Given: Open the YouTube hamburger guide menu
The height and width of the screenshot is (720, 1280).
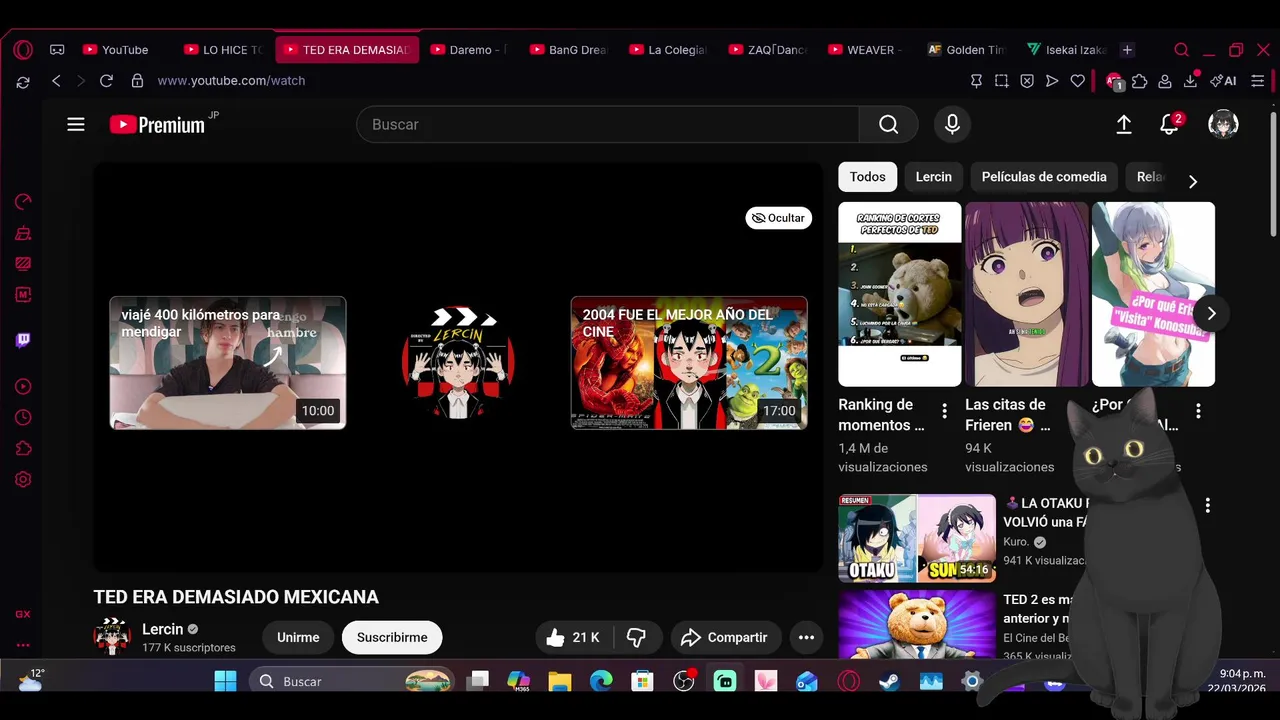Looking at the screenshot, I should point(76,125).
